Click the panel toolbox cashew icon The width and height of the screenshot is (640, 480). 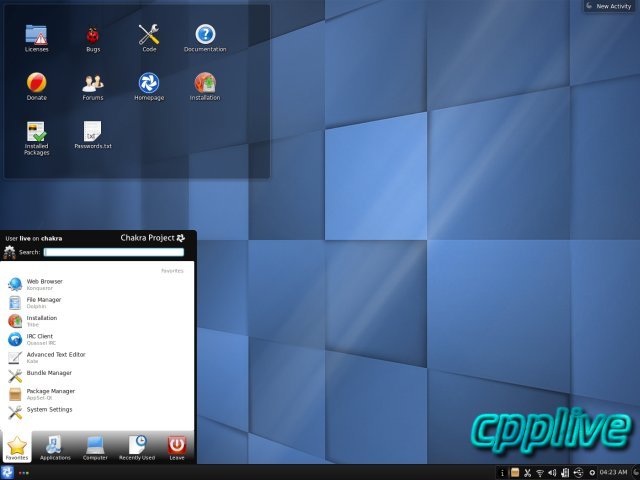coord(635,473)
